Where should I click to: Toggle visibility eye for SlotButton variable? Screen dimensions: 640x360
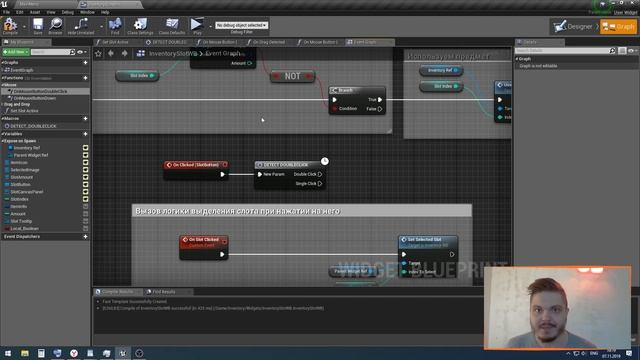pyautogui.click(x=85, y=184)
